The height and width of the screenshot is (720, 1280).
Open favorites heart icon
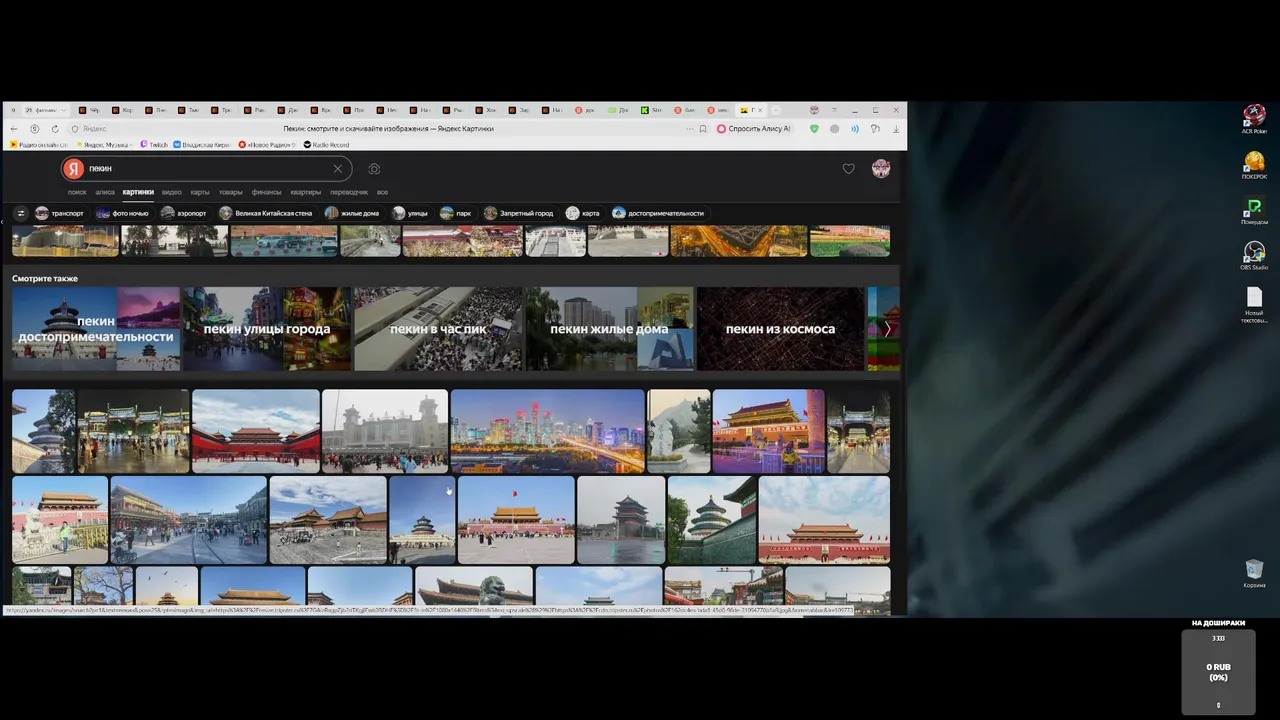tap(848, 169)
